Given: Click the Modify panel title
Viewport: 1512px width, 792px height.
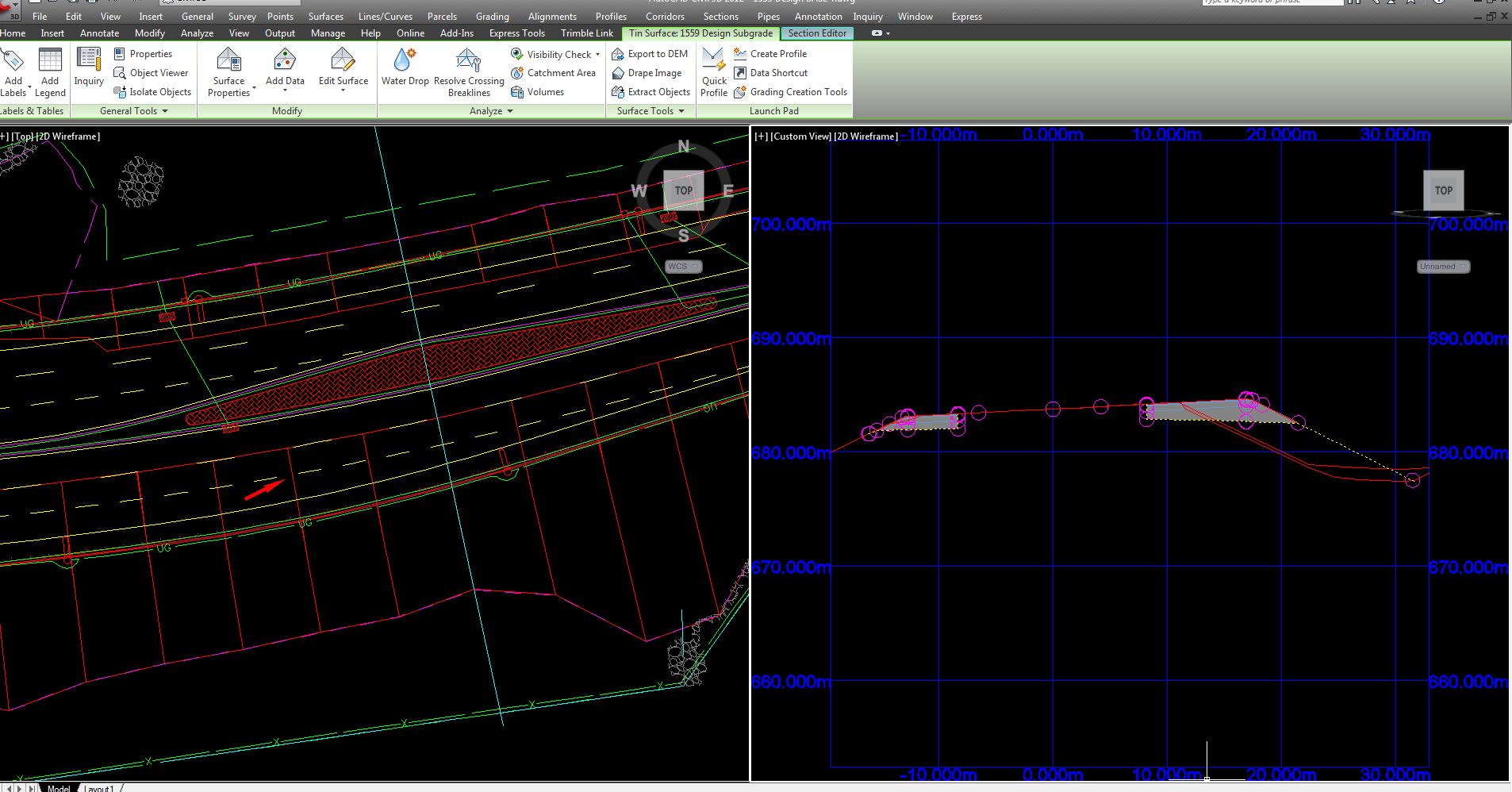Looking at the screenshot, I should tap(287, 111).
